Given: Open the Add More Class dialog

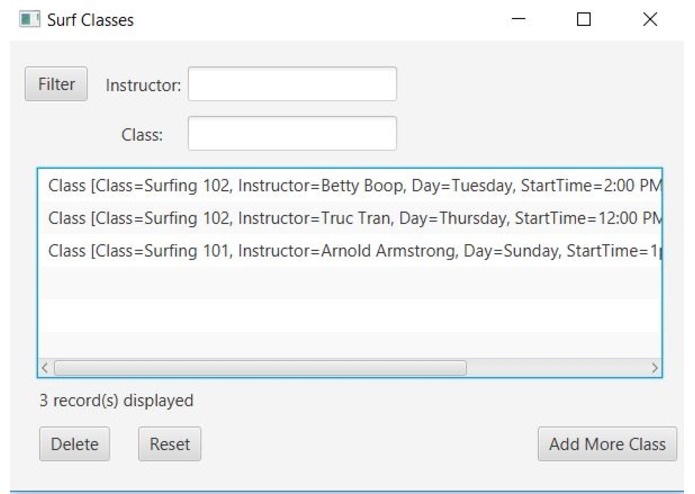Looking at the screenshot, I should click(x=607, y=445).
